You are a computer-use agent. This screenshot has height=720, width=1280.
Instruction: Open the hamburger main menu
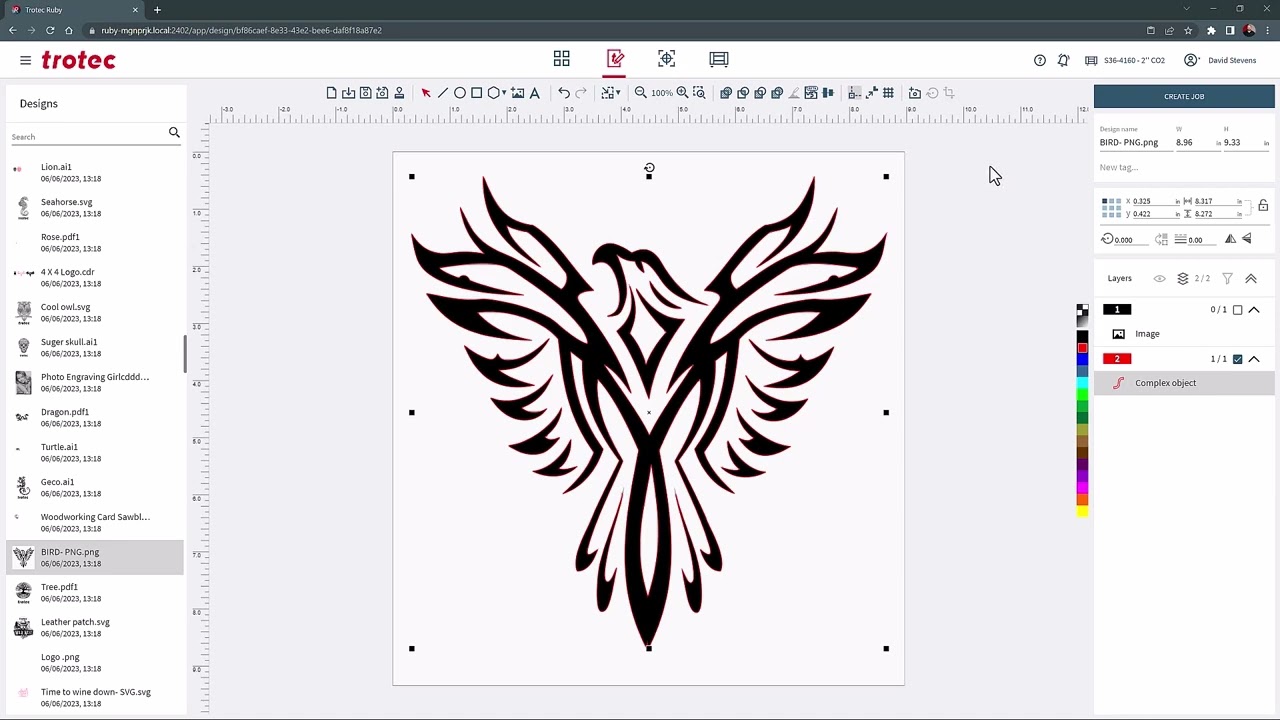(x=25, y=60)
